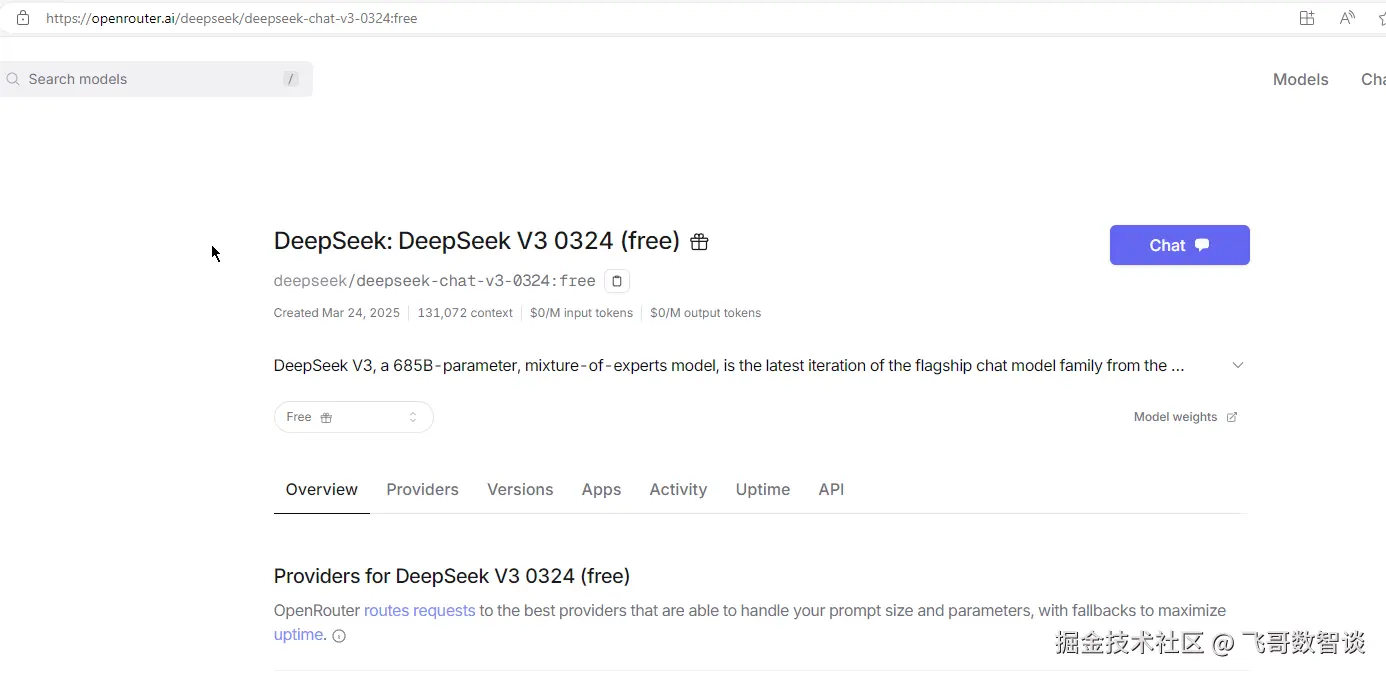
Task: Open the Free variant dropdown
Action: click(x=353, y=417)
